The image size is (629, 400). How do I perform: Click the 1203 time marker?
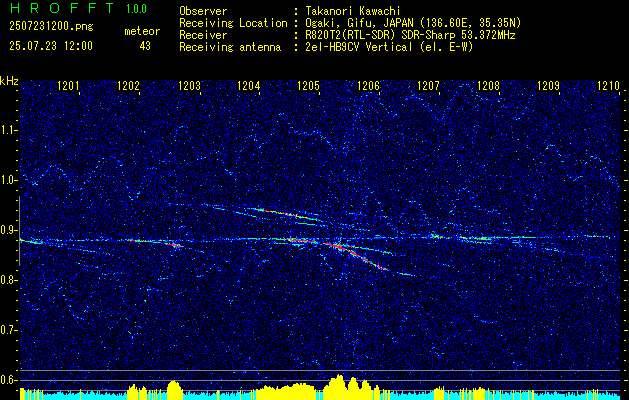pyautogui.click(x=189, y=85)
